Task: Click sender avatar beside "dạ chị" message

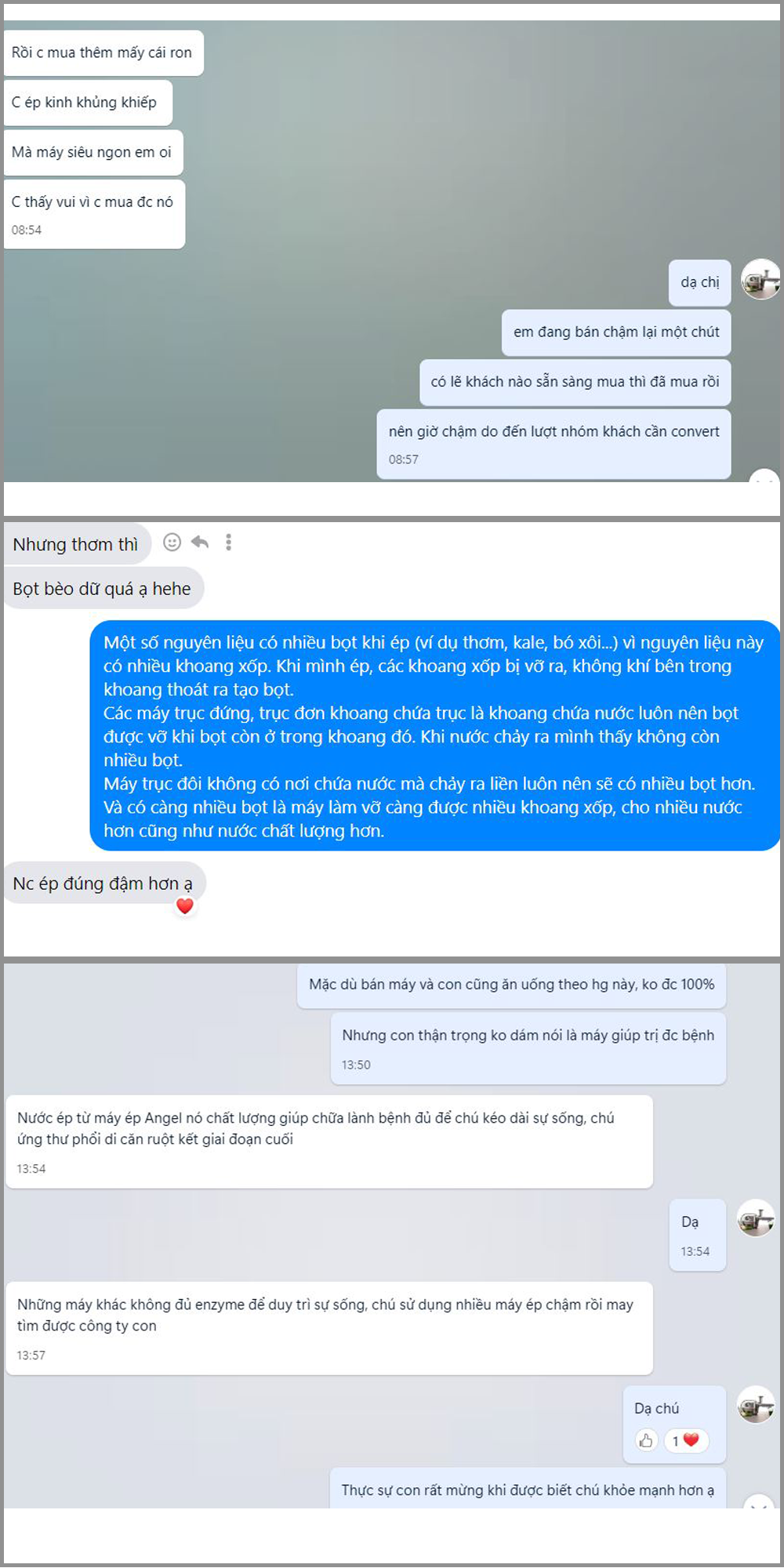Action: (760, 280)
